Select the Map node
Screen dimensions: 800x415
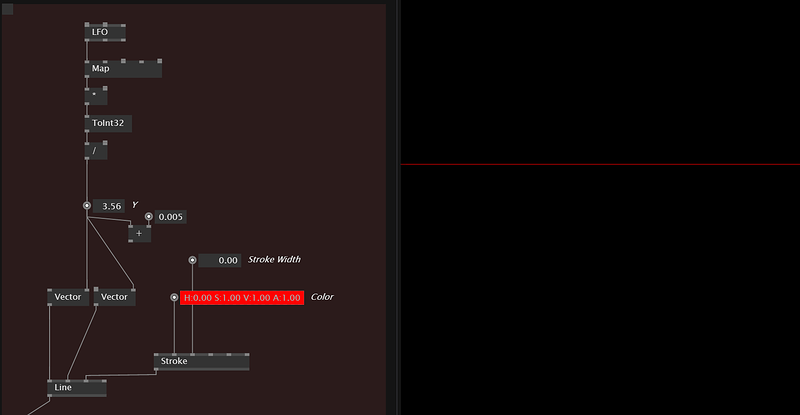click(123, 69)
